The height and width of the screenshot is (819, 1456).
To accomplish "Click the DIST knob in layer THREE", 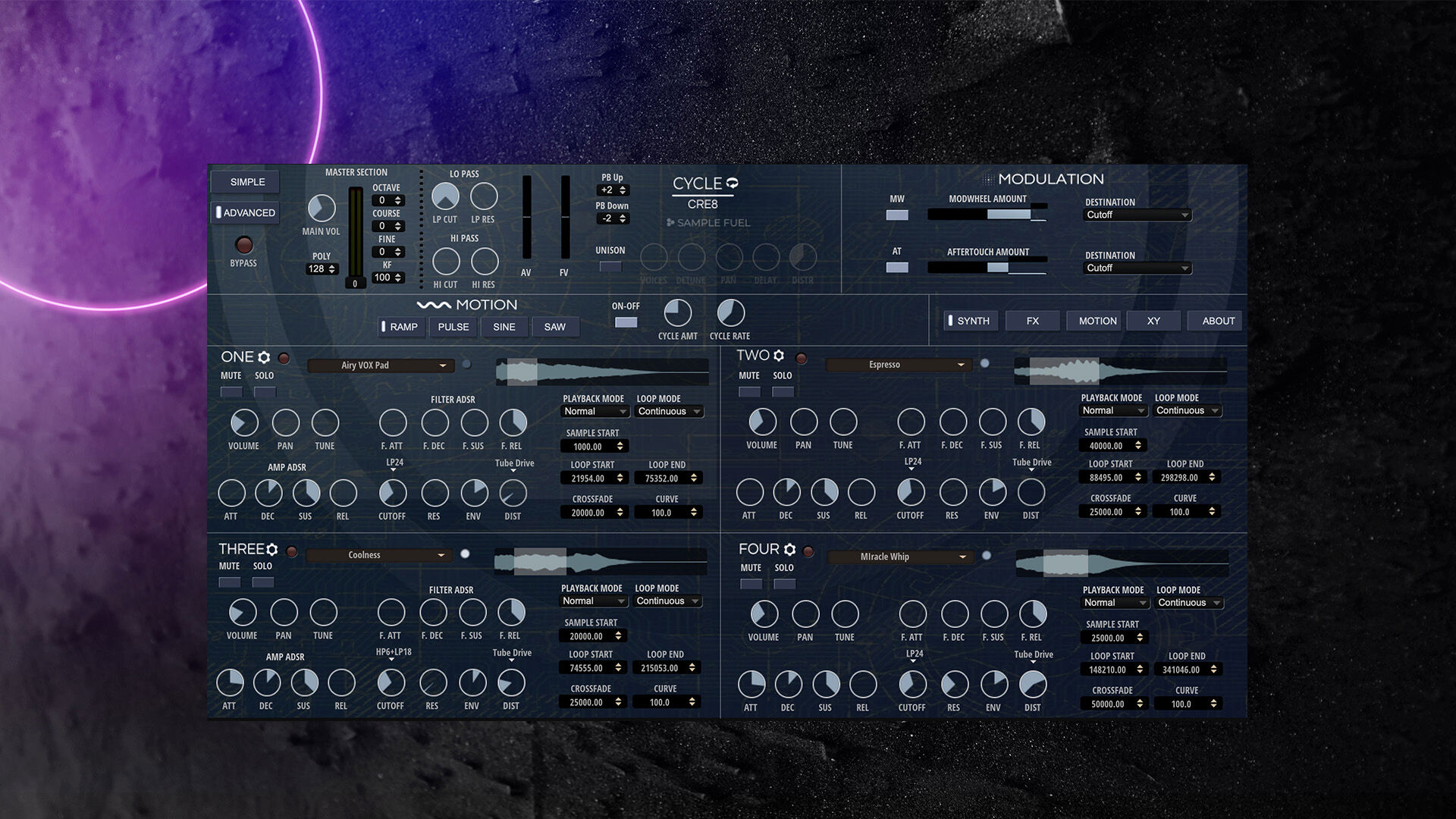I will [x=511, y=682].
